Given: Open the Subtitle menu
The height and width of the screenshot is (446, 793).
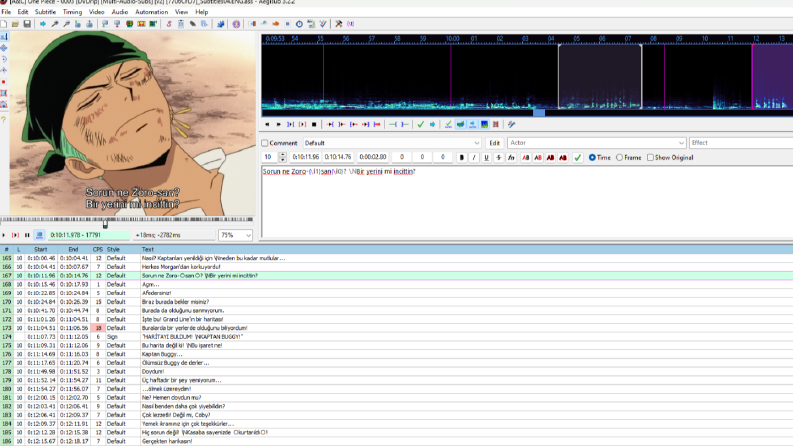Looking at the screenshot, I should point(45,12).
